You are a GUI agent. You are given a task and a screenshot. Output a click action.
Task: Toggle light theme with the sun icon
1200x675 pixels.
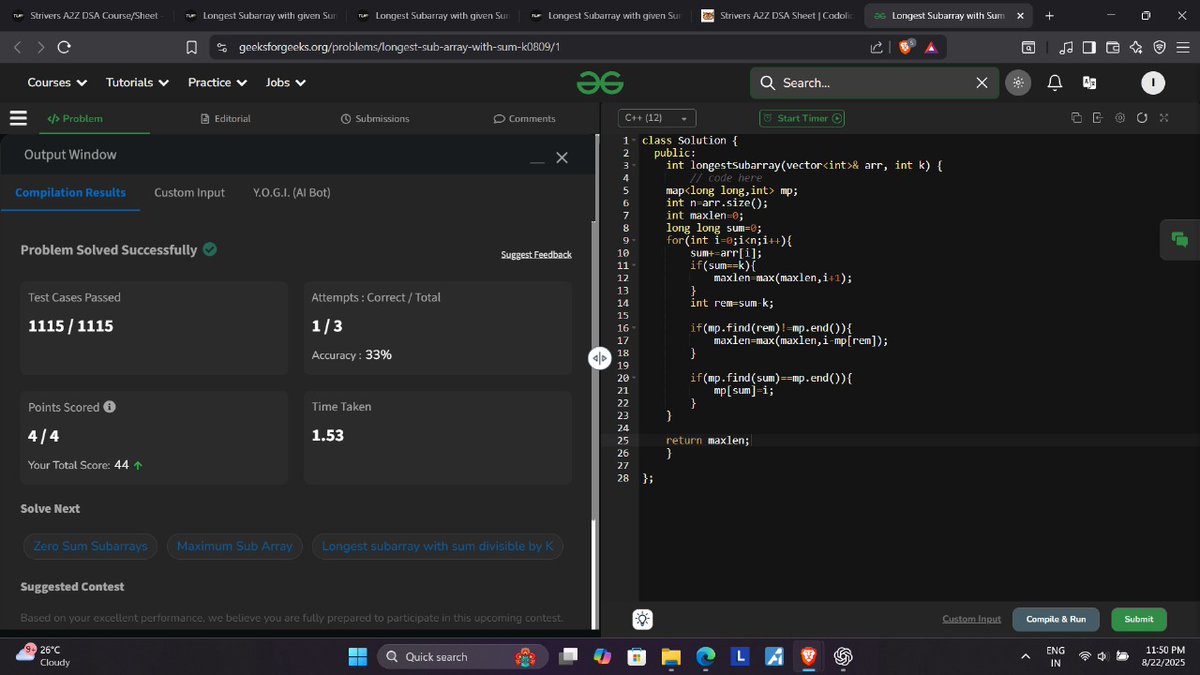click(1017, 82)
